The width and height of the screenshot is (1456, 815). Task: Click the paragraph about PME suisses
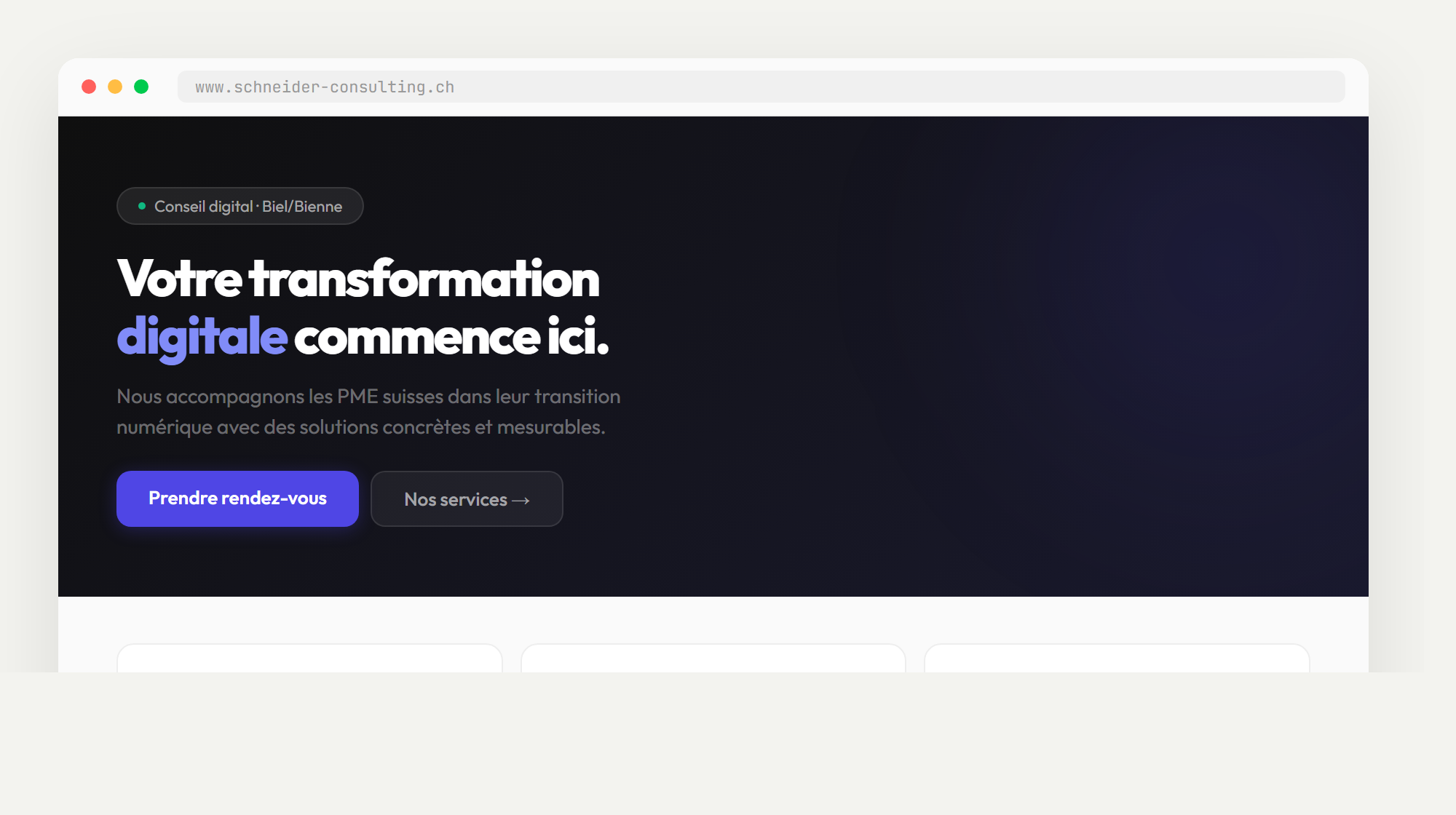[x=368, y=411]
